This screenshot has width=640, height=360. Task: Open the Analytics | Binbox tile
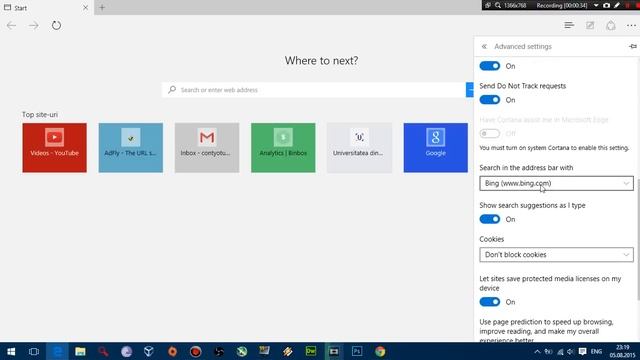click(283, 148)
